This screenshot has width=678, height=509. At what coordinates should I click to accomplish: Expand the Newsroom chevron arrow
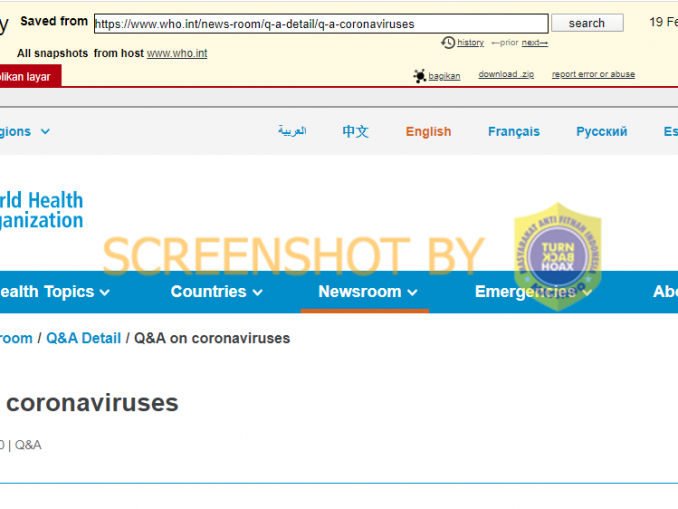[x=413, y=293]
